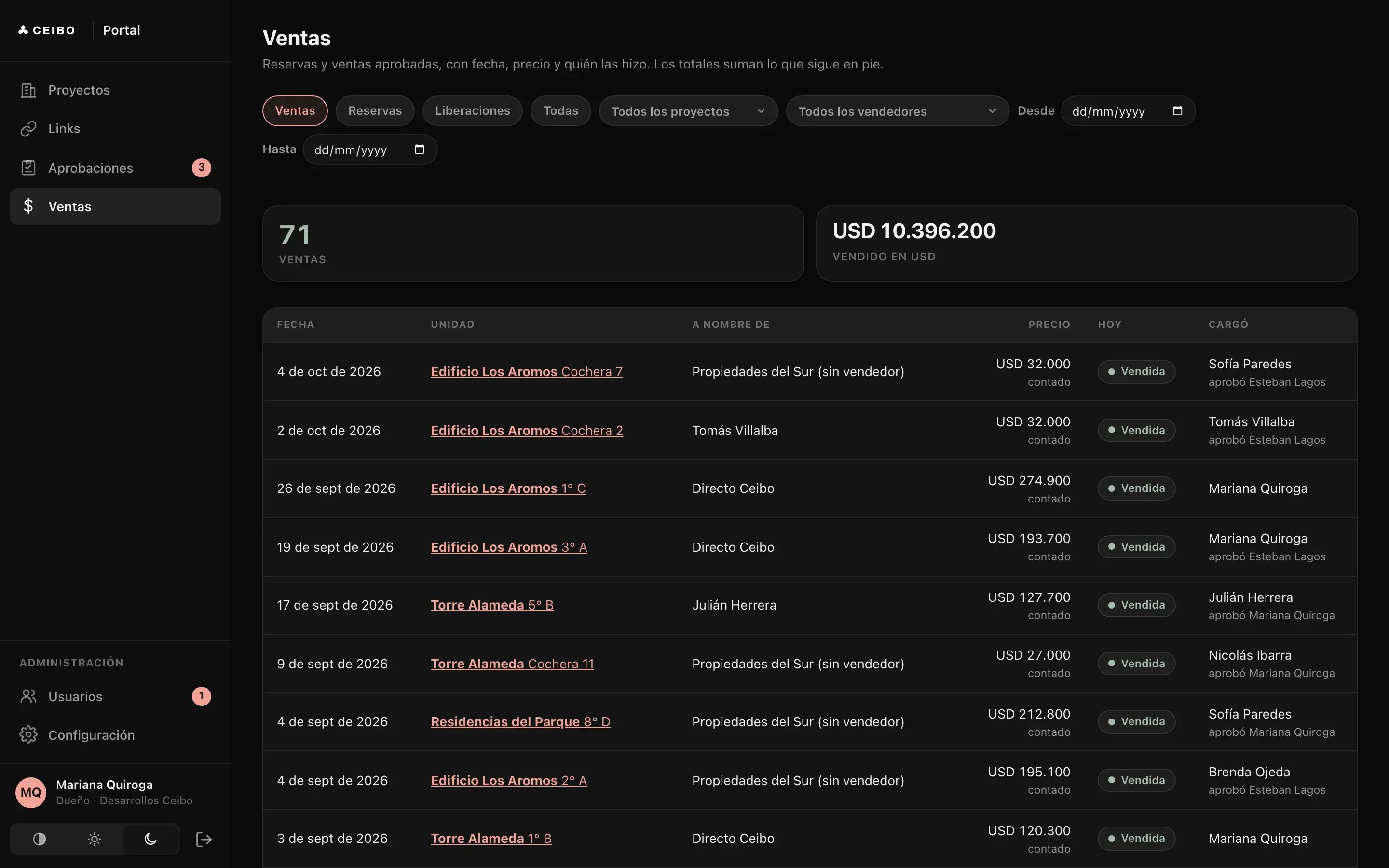Image resolution: width=1389 pixels, height=868 pixels.
Task: Click the Aprobaciones badge showing 3
Action: (x=202, y=168)
